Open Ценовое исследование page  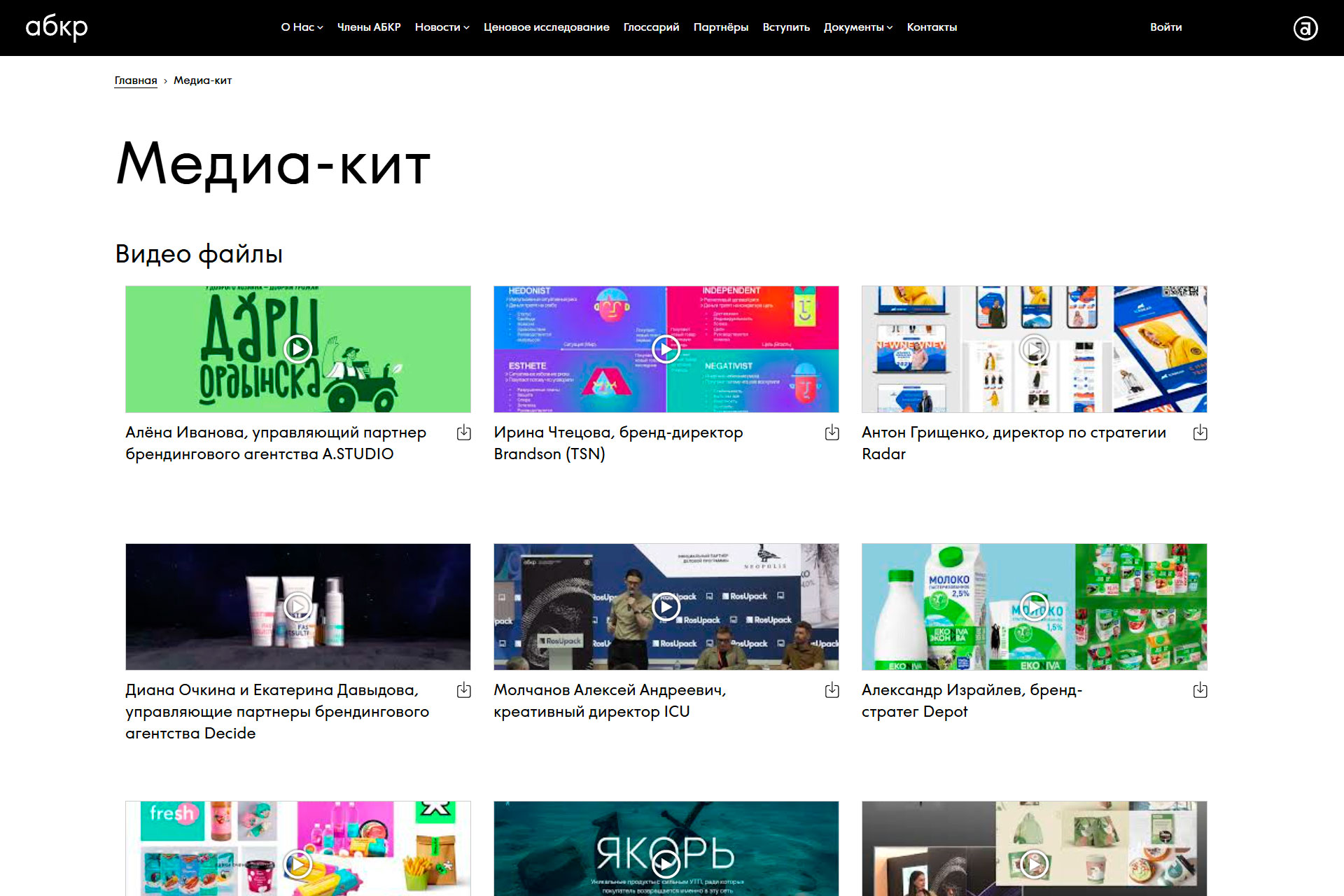[x=546, y=27]
